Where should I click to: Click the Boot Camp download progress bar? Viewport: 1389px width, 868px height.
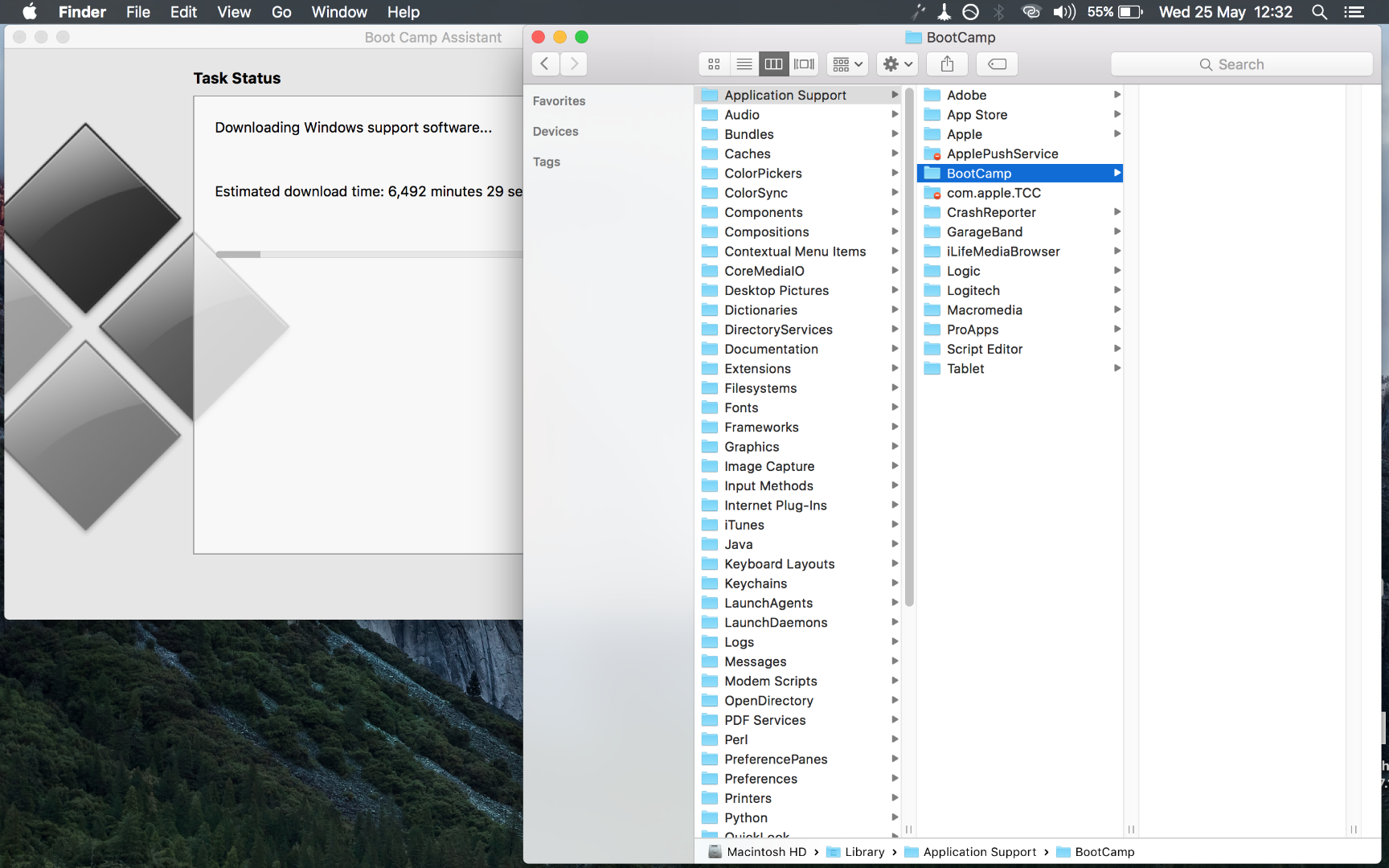tap(370, 255)
